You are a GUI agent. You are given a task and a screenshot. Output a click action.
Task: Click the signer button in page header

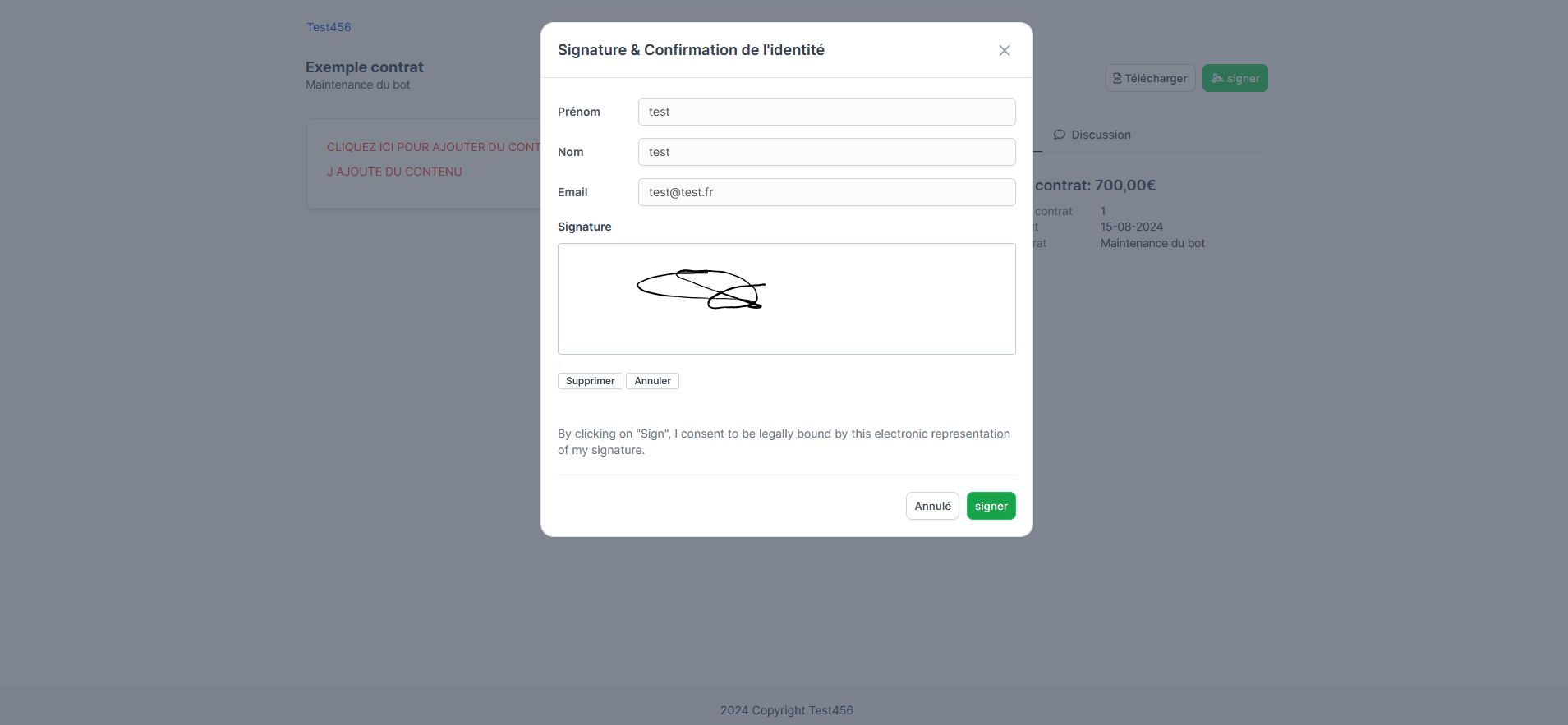point(1235,78)
